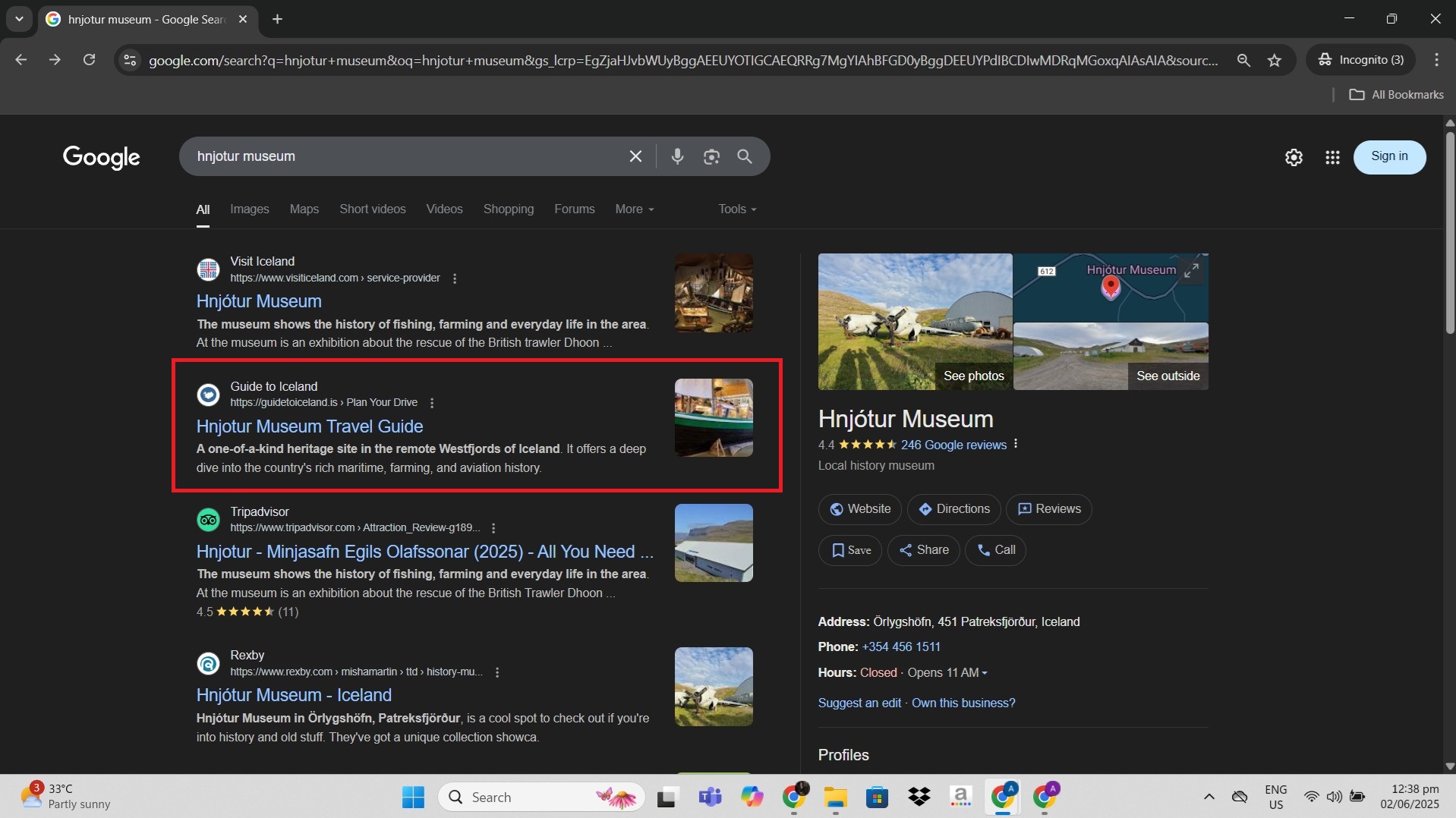Click the voice search microphone icon
This screenshot has width=1456, height=818.
[677, 156]
